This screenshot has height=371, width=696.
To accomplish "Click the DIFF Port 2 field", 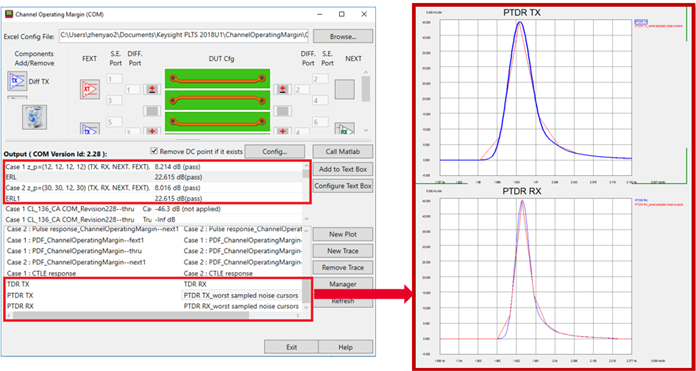I will click(x=302, y=90).
